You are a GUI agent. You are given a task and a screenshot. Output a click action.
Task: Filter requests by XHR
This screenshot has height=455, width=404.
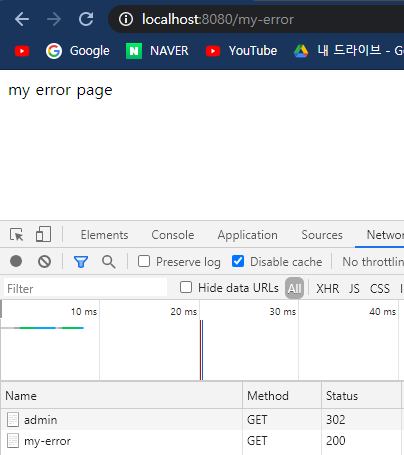pos(327,288)
